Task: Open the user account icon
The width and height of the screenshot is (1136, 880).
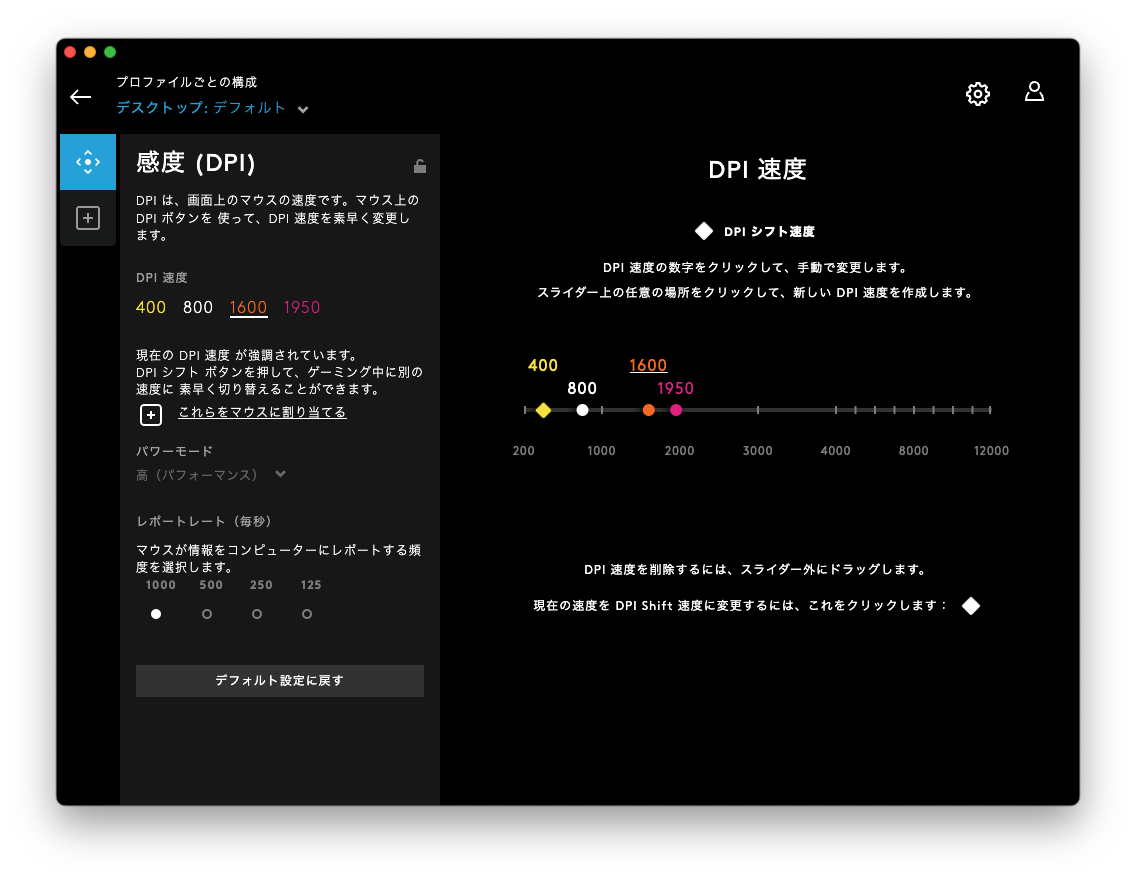Action: (x=1034, y=92)
